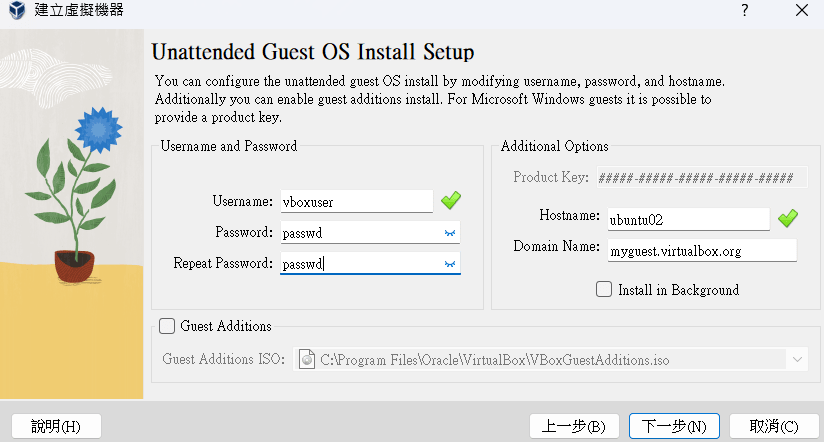Click the ISO file icon in Guest Additions
Viewport: 824px width, 442px height.
tap(308, 359)
